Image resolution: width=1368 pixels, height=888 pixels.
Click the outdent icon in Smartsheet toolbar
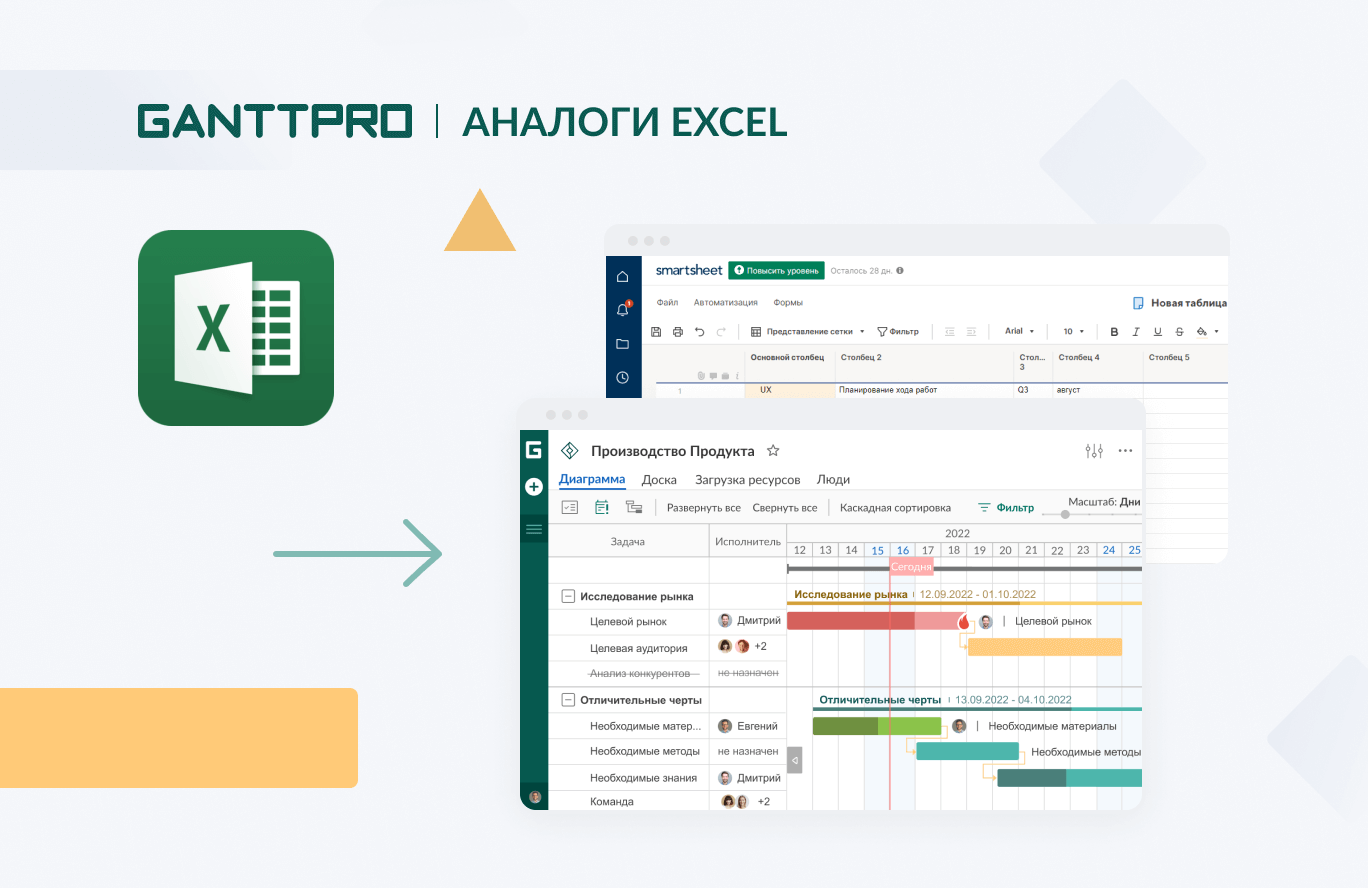948,331
